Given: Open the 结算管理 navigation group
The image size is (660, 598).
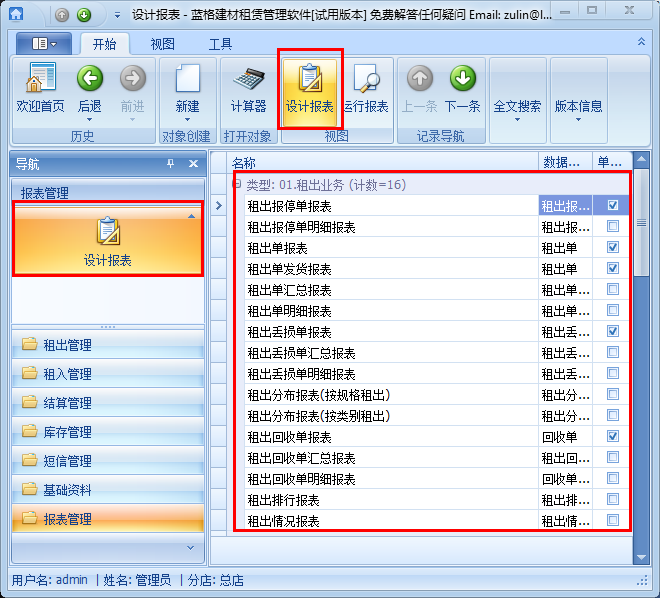Looking at the screenshot, I should click(108, 403).
